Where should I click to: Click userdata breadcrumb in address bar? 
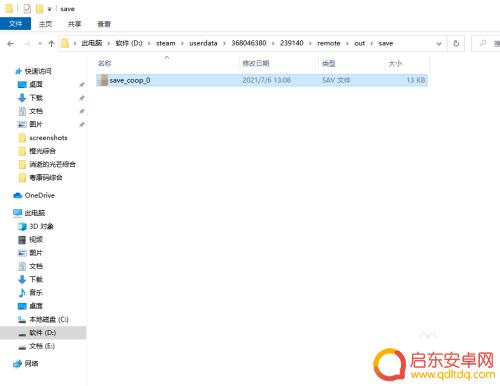[x=203, y=43]
